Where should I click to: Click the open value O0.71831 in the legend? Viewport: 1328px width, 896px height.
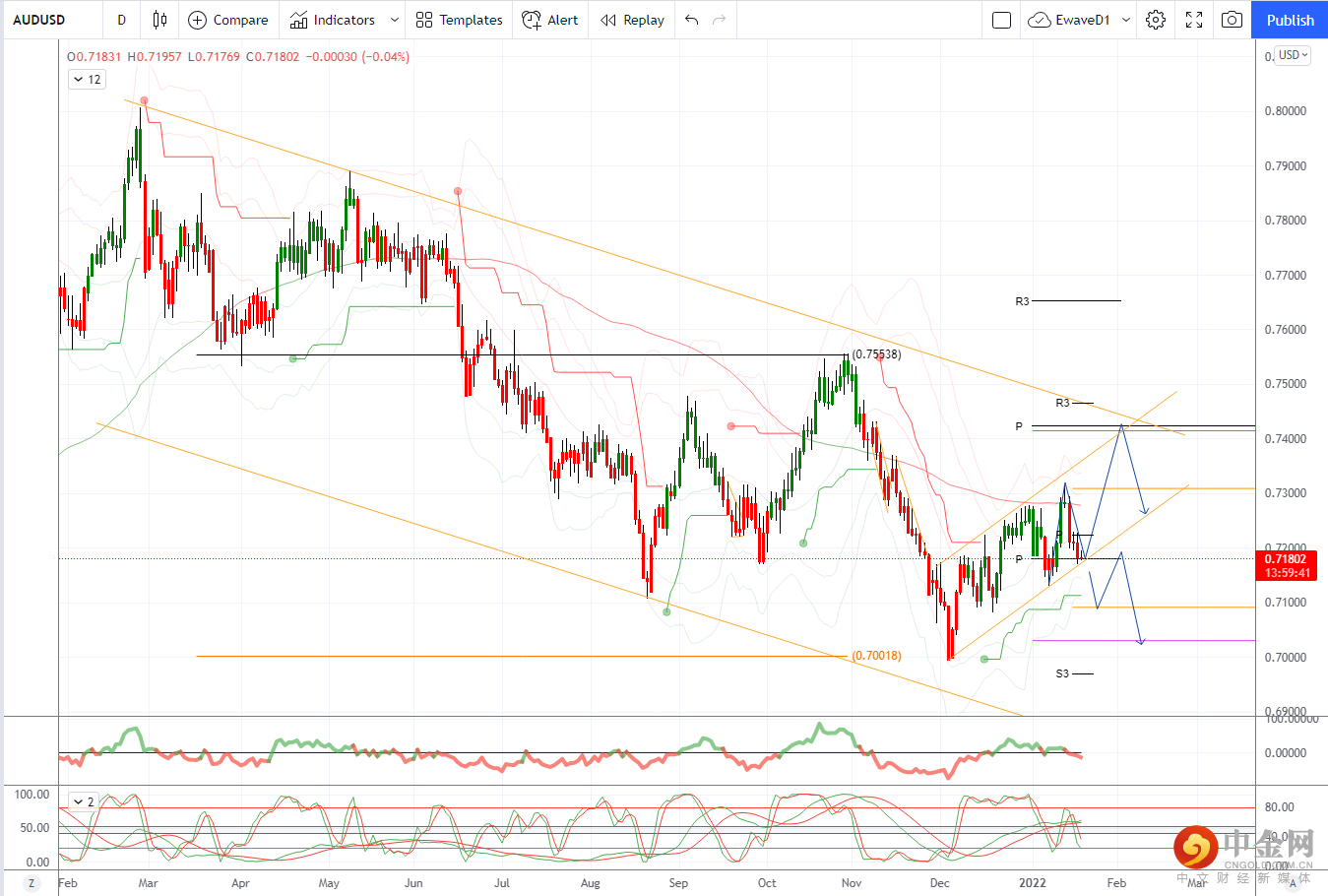(x=94, y=56)
